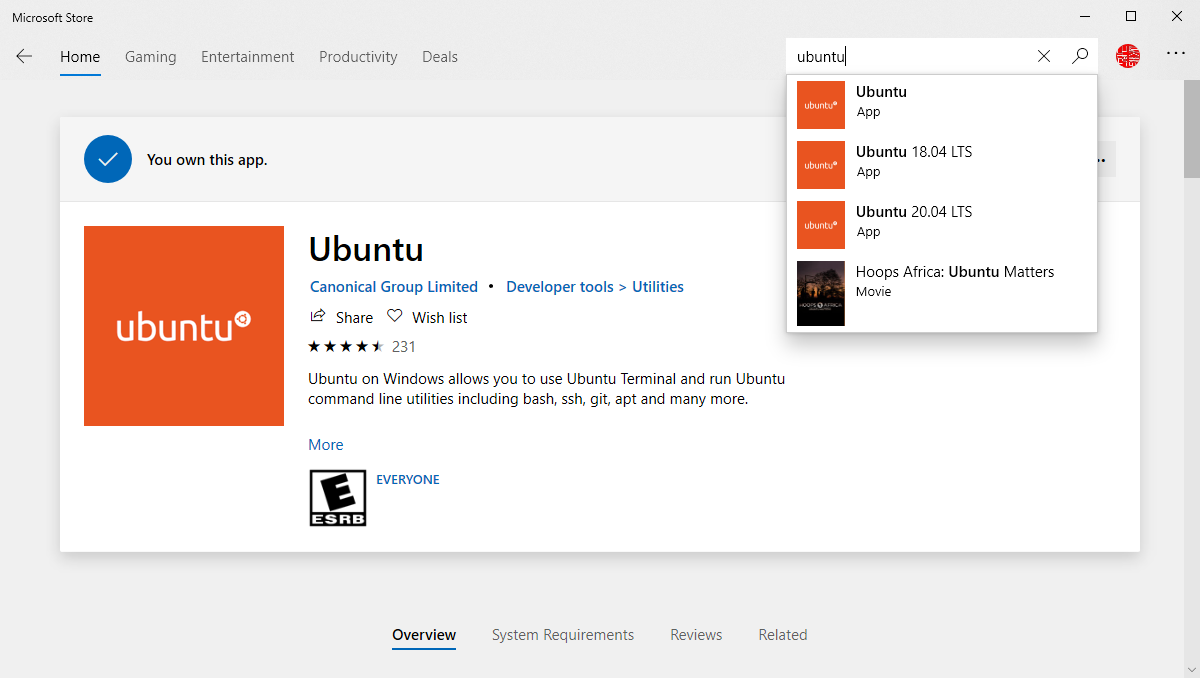1200x678 pixels.
Task: Click the Ubuntu 18.04 LTS suggestion icon
Action: point(821,165)
